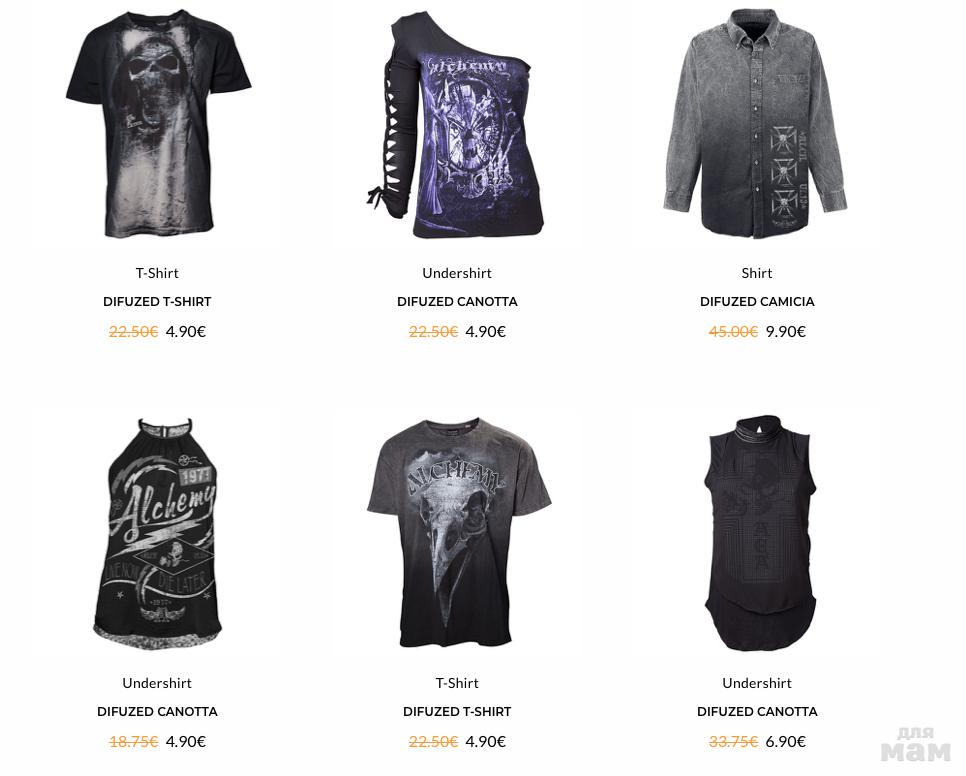Screen dimensions: 966x776
Task: Click DIFUZED T-SHIRT title under raven skull shirt
Action: click(x=457, y=711)
